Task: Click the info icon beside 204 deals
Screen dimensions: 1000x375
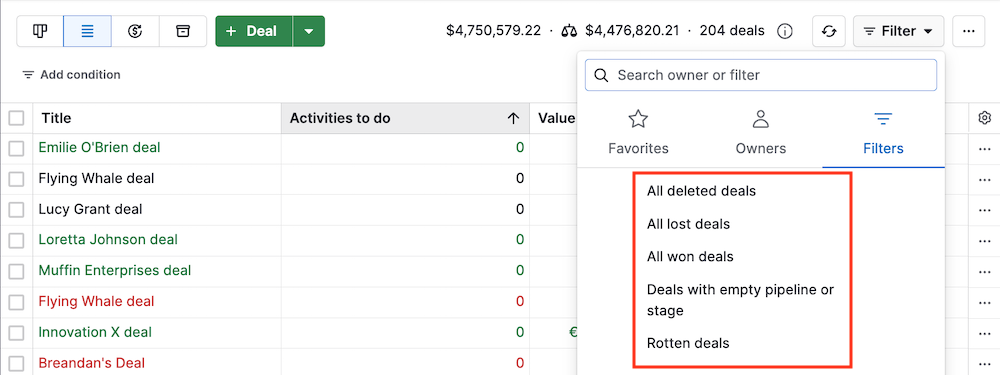Action: [785, 31]
